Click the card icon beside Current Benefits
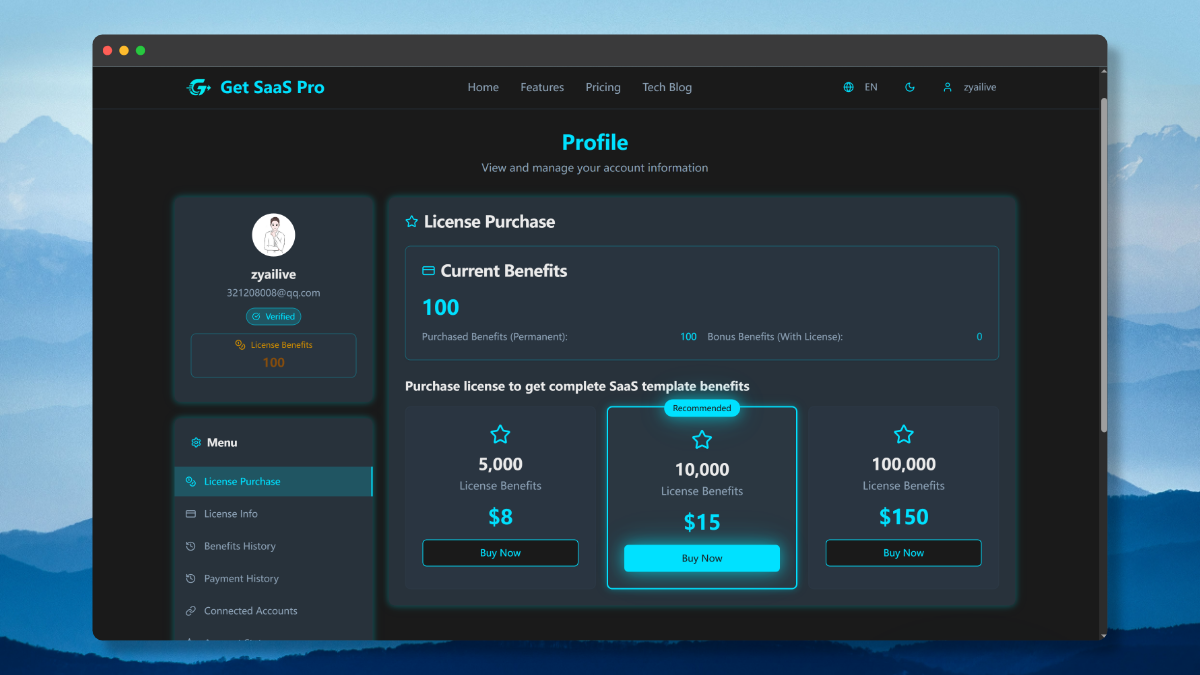Screen dimensions: 1200x675 click(430, 270)
